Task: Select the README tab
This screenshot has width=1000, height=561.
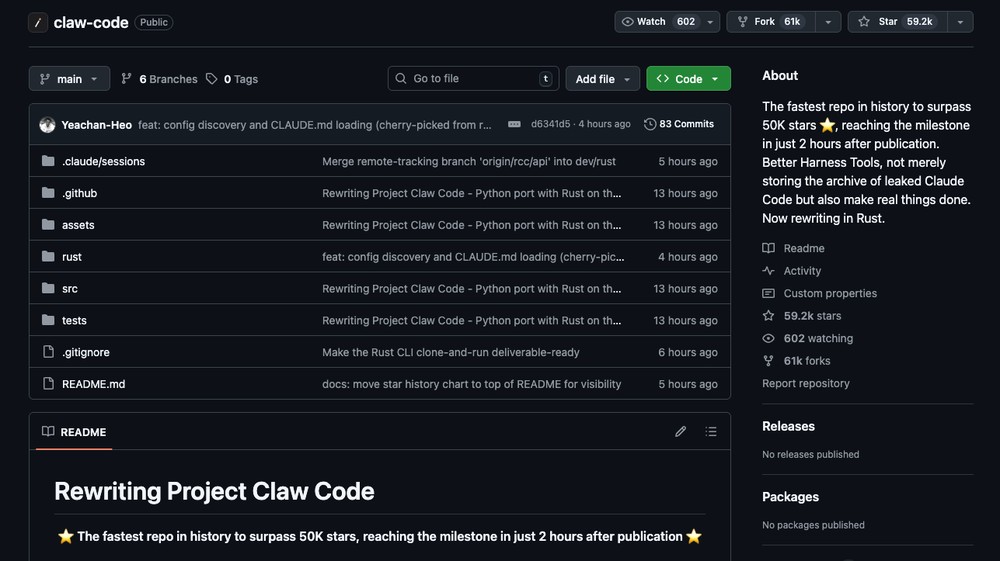Action: 74,432
